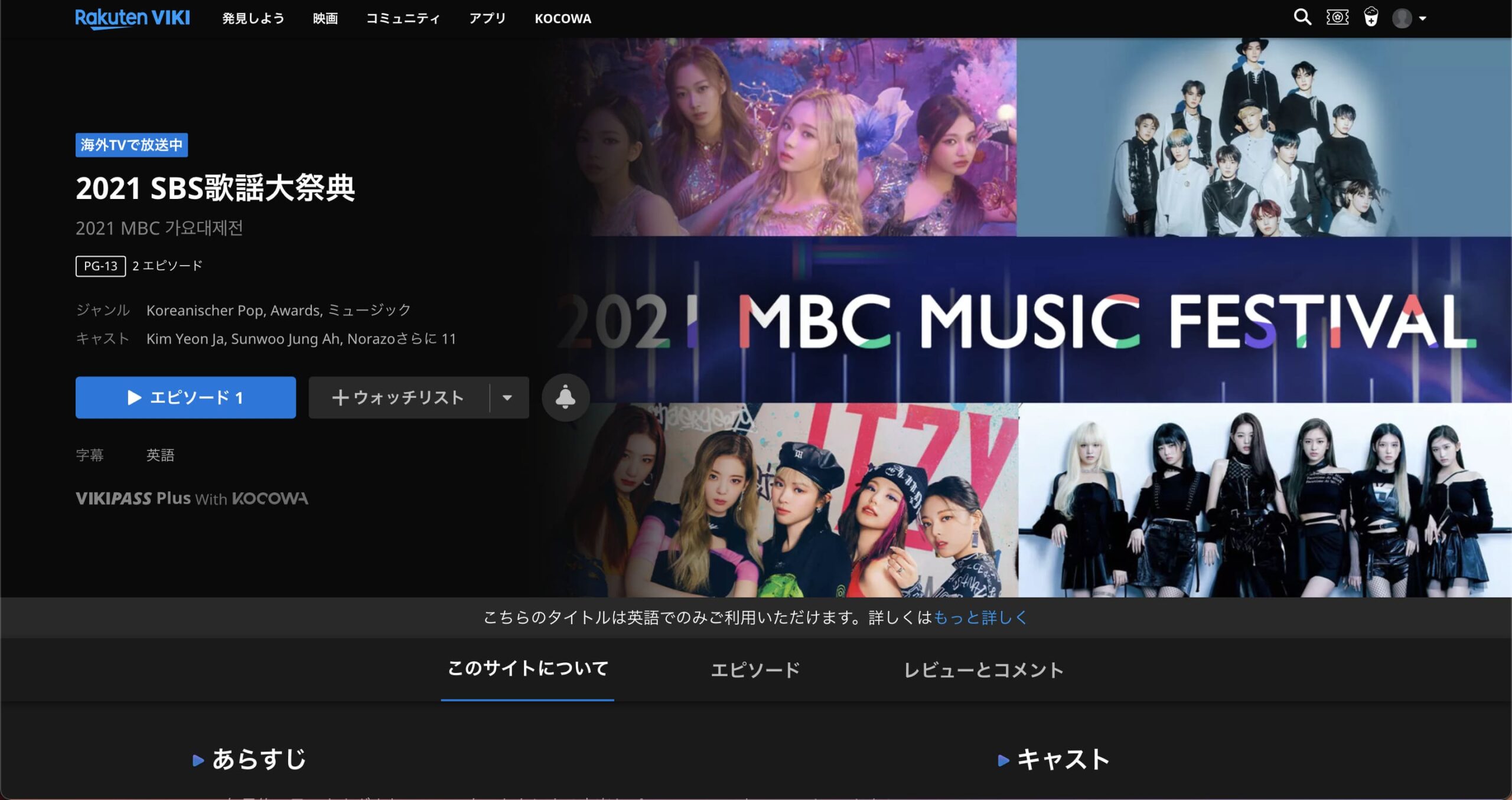Expand the account menu caret
Viewport: 1512px width, 800px height.
click(1423, 19)
